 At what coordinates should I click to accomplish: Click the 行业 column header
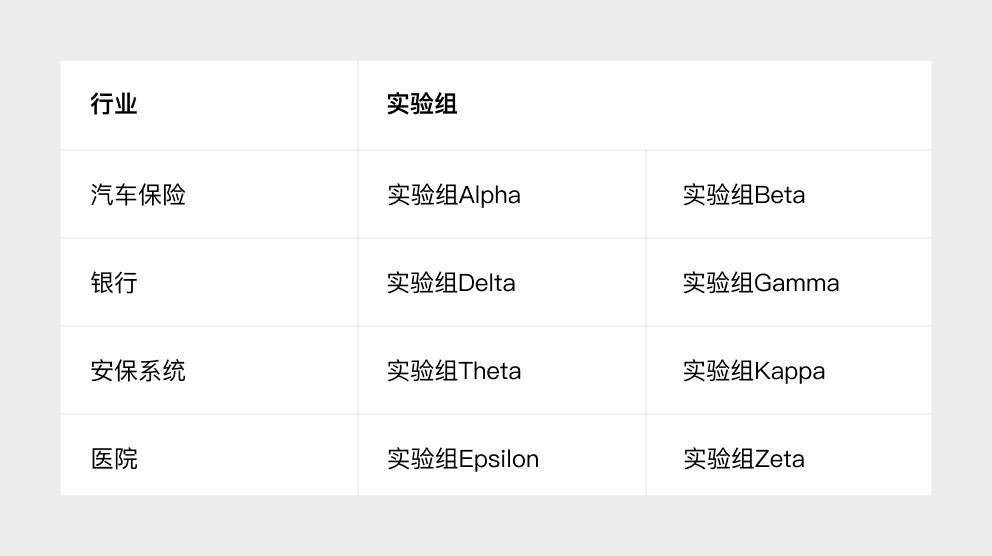coord(209,105)
